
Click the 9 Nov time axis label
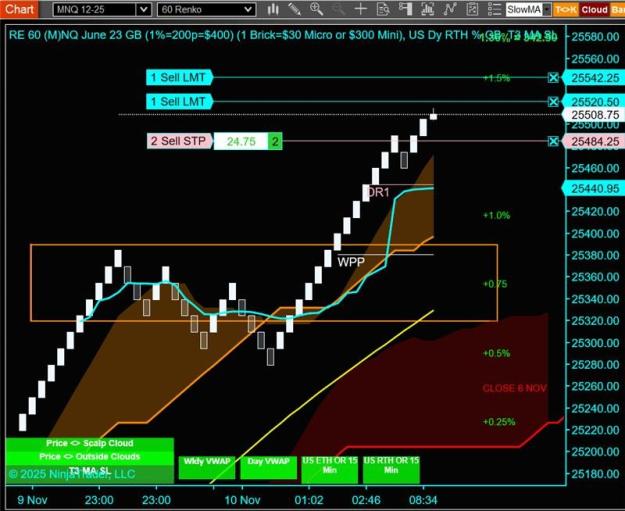pos(32,500)
